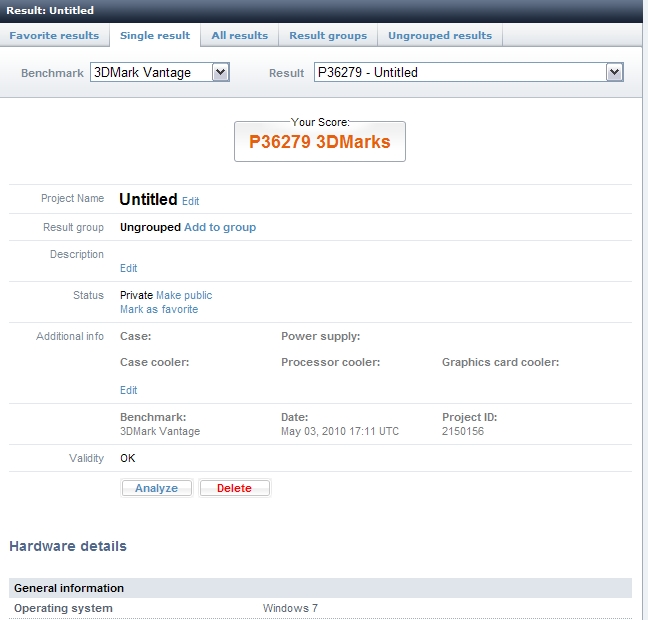Image resolution: width=648 pixels, height=620 pixels.
Task: Open the Result groups tab
Action: tap(328, 36)
